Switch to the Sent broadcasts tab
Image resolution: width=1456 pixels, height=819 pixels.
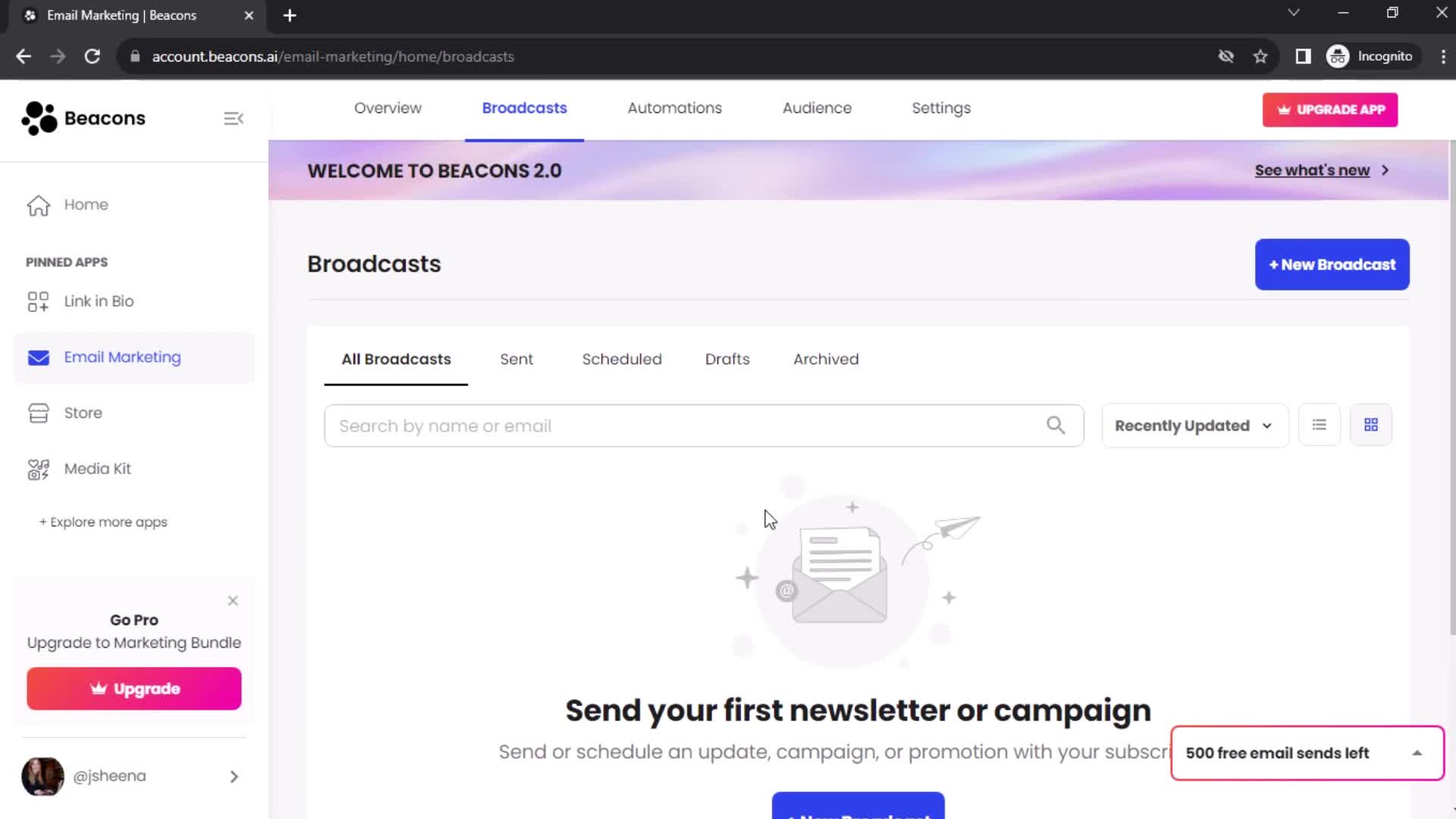[x=517, y=359]
